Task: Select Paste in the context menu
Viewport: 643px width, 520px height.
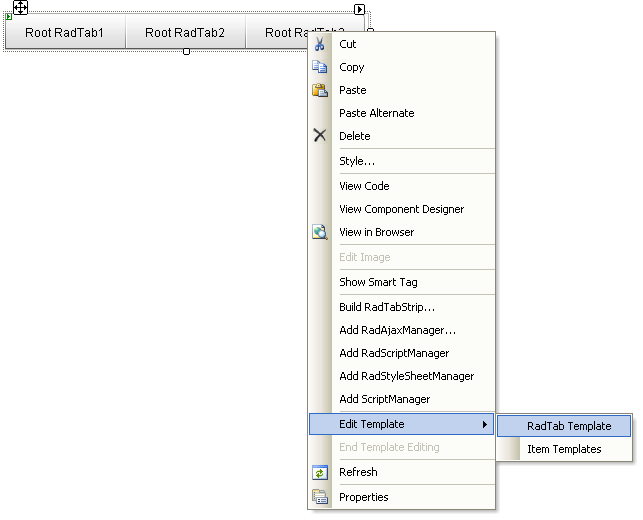Action: [x=401, y=90]
